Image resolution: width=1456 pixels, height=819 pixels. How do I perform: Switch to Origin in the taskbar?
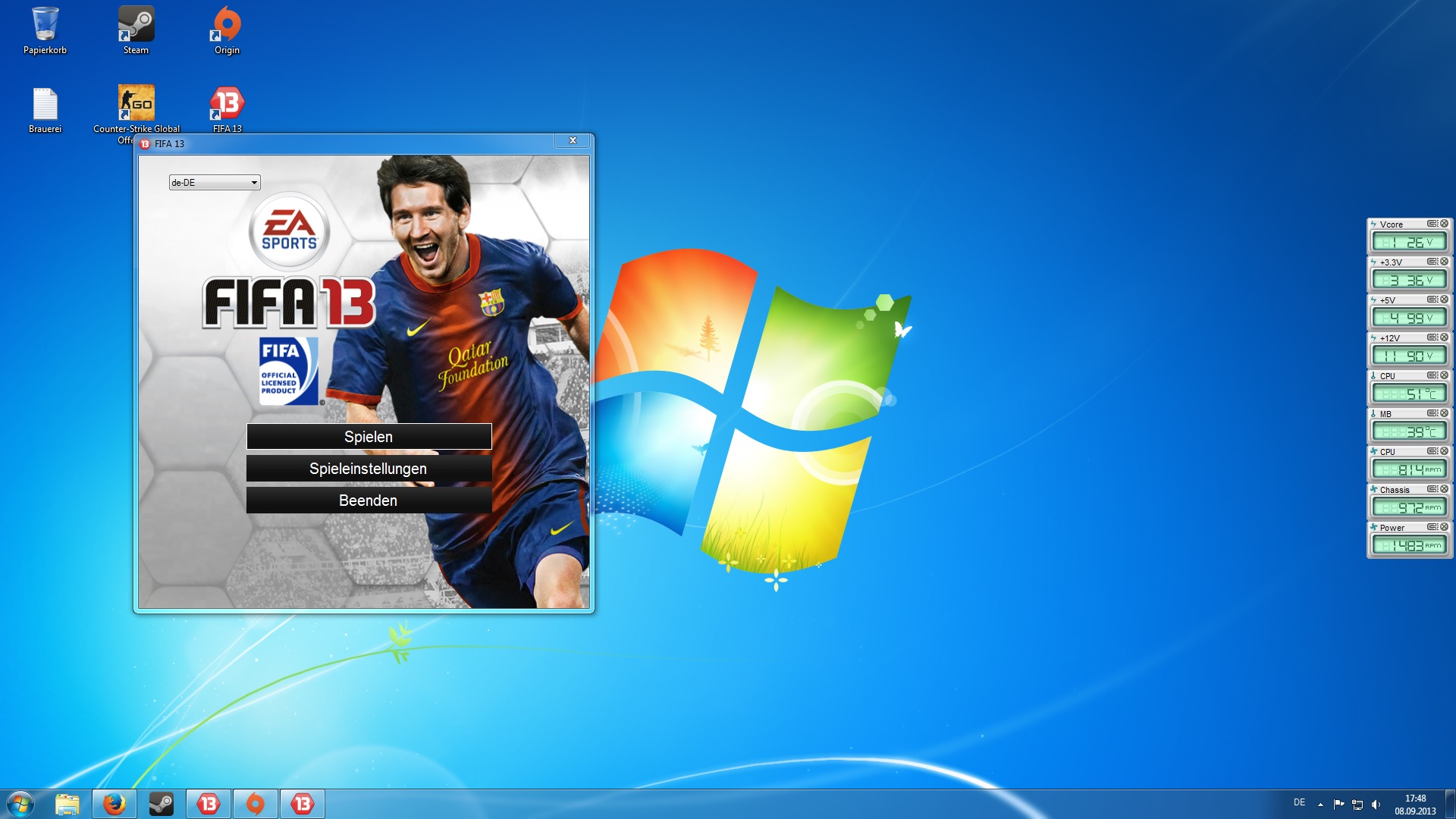point(256,803)
